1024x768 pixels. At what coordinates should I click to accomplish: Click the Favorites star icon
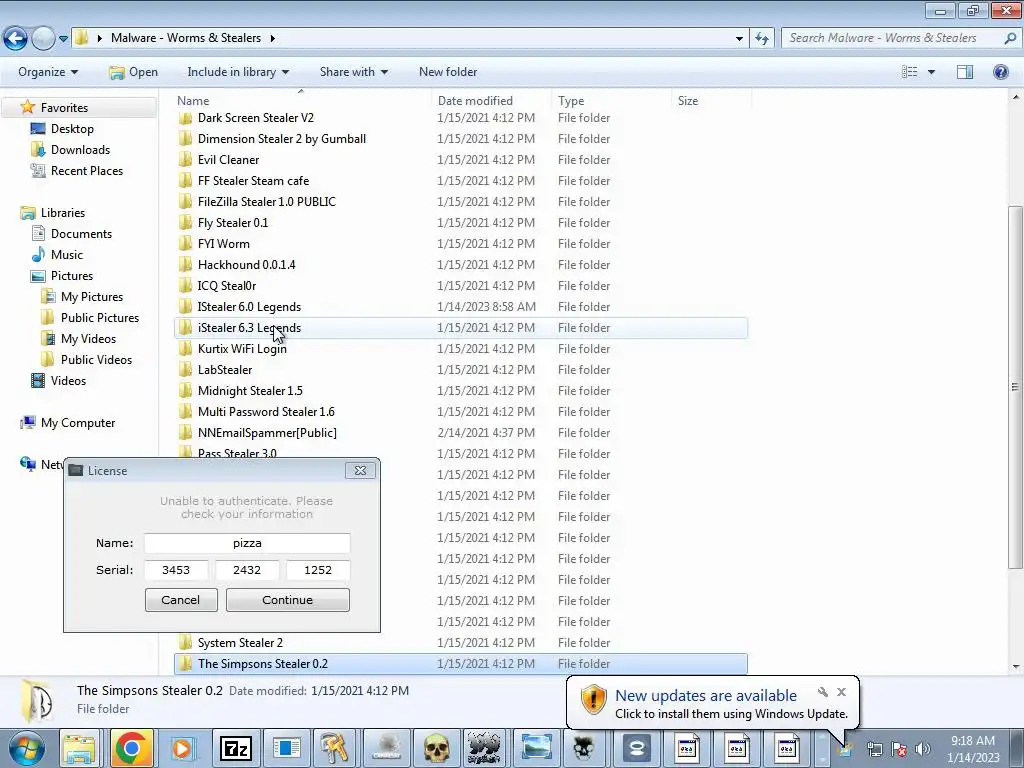point(27,107)
